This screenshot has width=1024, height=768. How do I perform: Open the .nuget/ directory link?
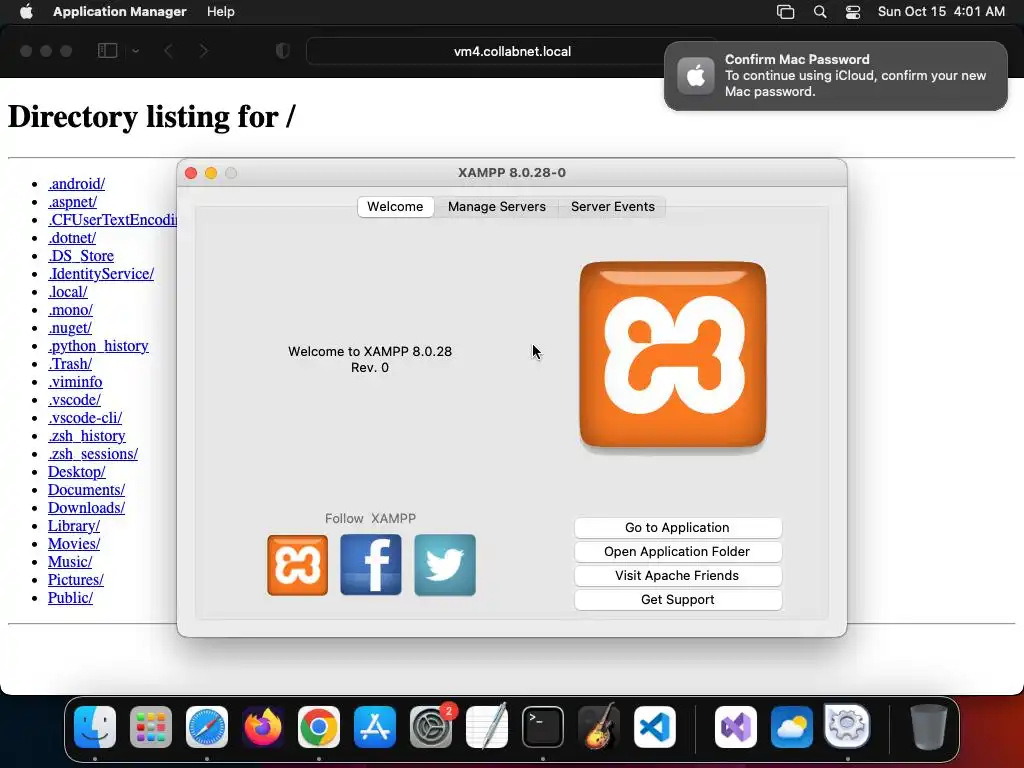(x=70, y=328)
